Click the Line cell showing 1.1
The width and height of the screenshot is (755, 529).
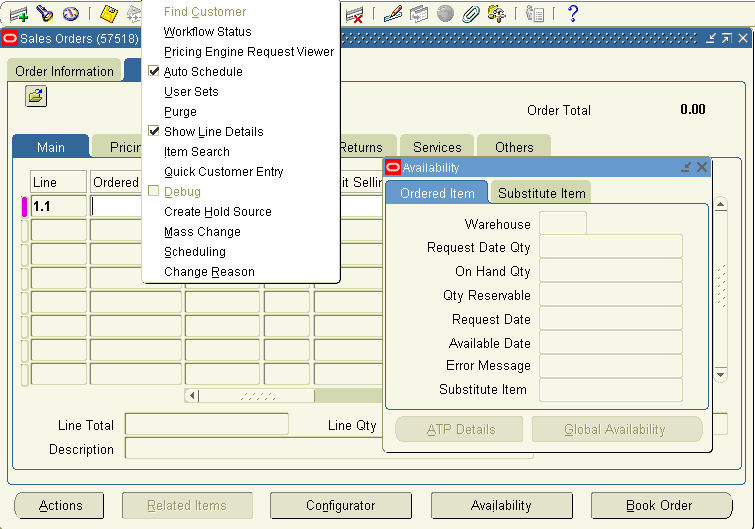pos(58,206)
